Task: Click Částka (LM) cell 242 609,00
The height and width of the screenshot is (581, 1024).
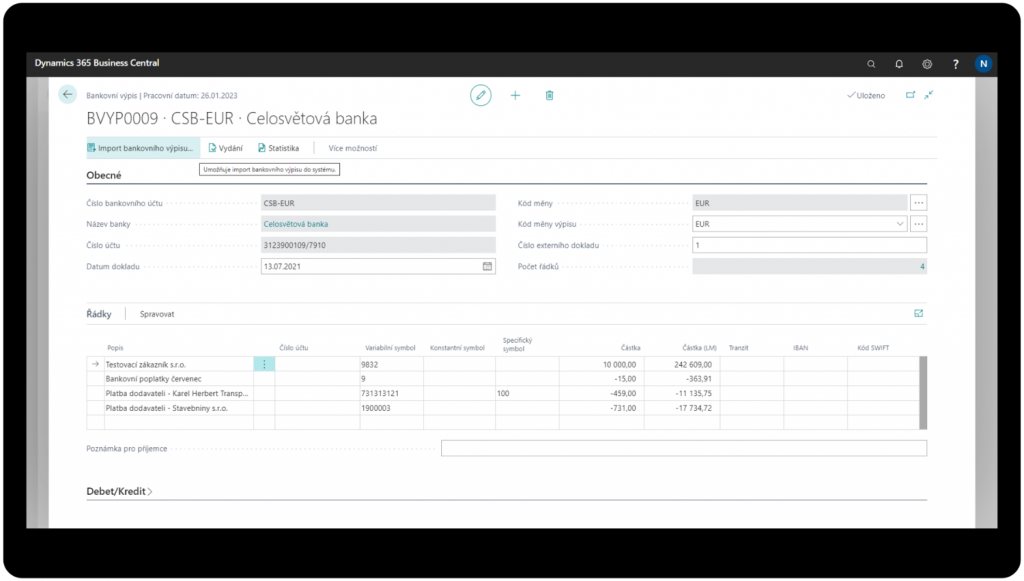Action: (x=682, y=364)
